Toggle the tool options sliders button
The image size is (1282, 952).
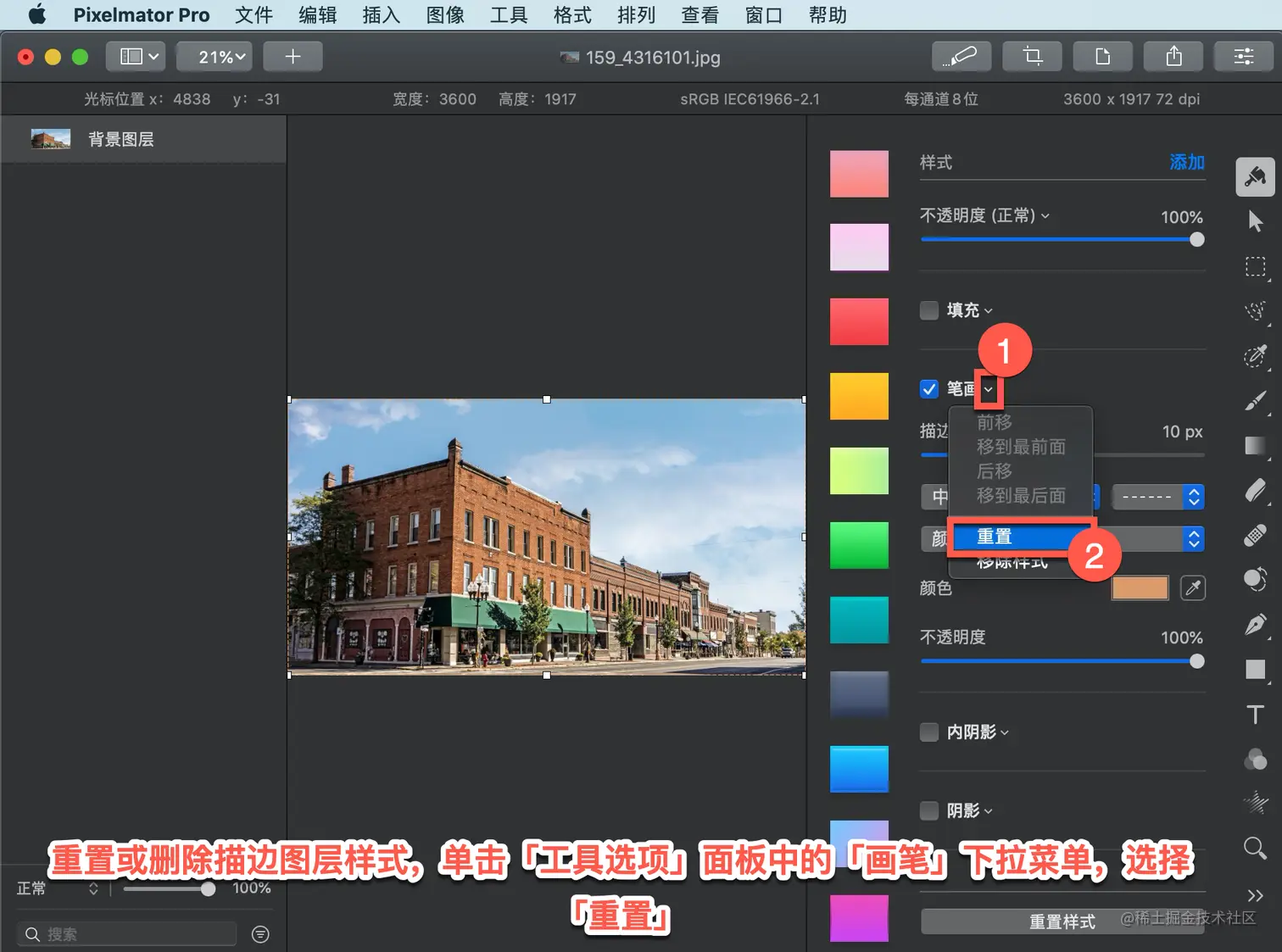click(1244, 57)
